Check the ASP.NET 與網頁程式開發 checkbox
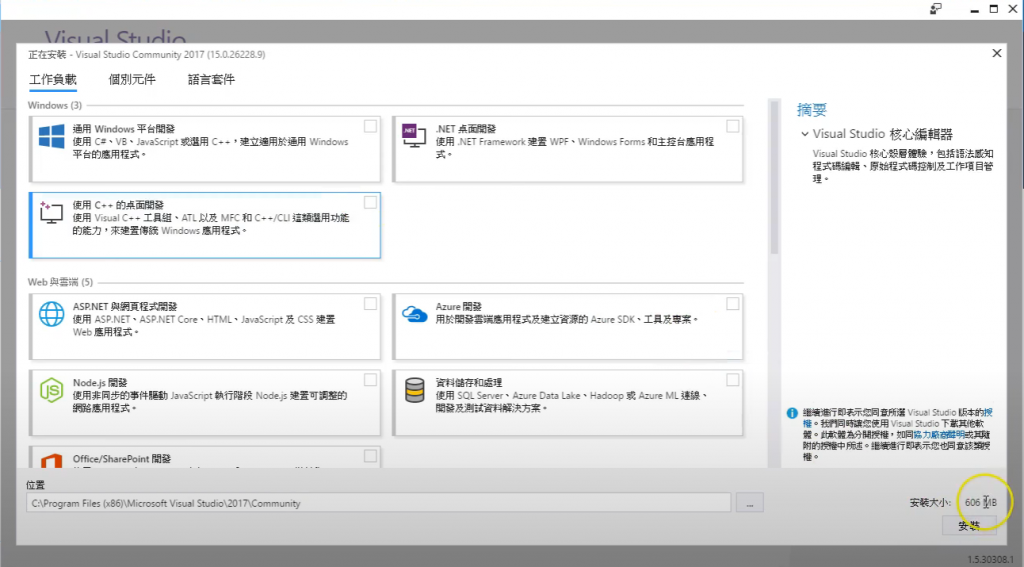 [x=370, y=304]
